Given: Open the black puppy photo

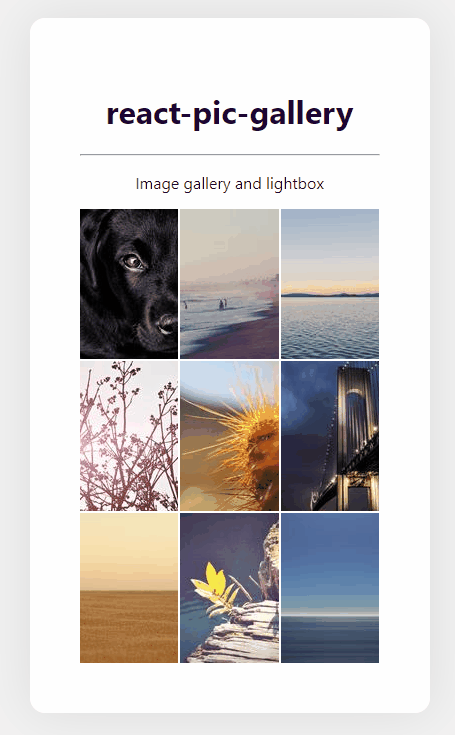Looking at the screenshot, I should coord(129,284).
